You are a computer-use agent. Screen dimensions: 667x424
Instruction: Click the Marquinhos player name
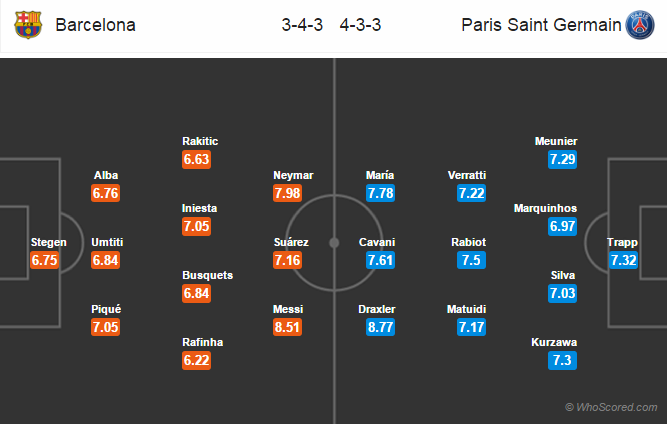545,208
